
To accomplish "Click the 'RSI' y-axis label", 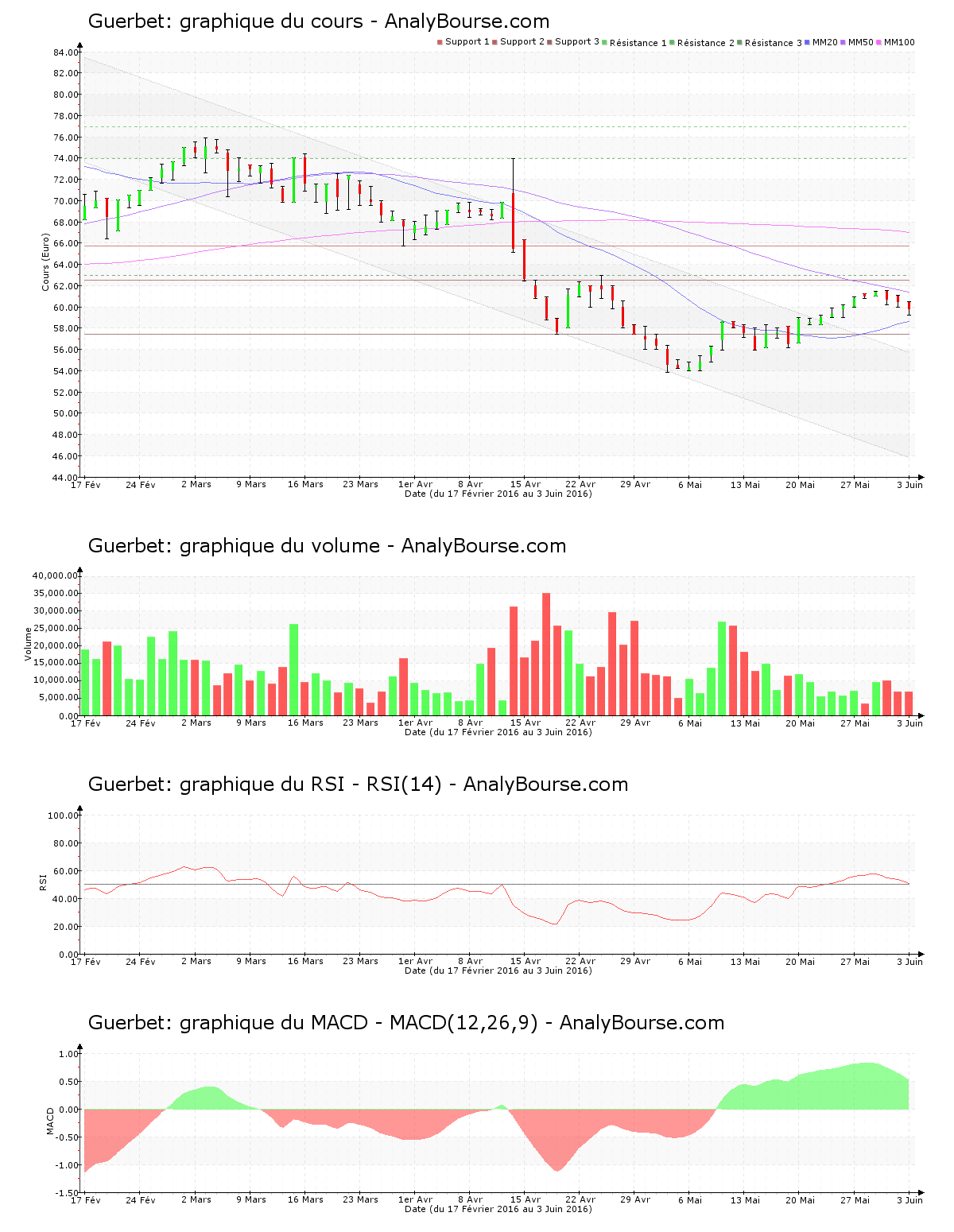I will pos(43,882).
